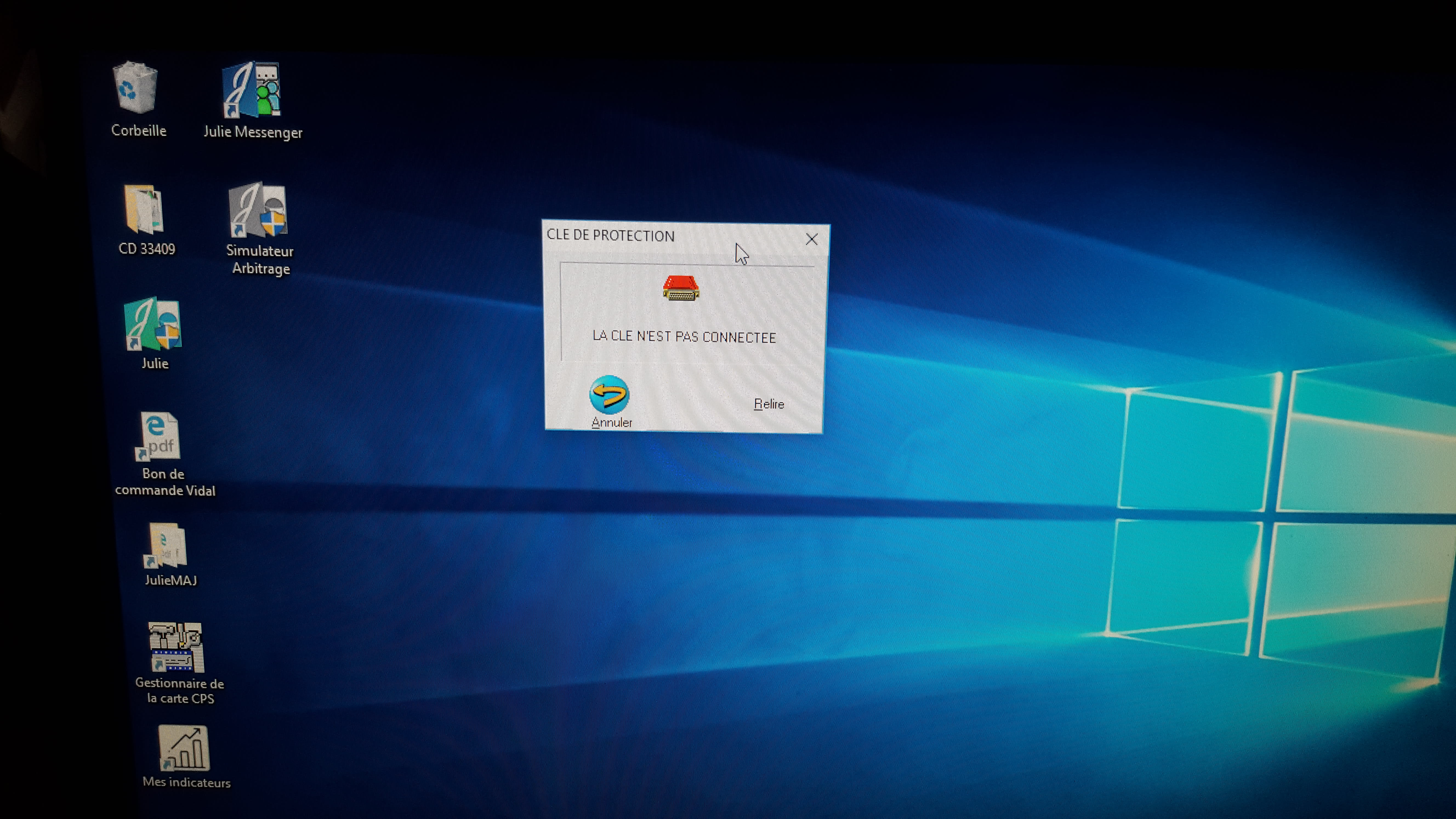The image size is (1456, 819).
Task: Click the 'Bon de commande Vidal' text label
Action: point(164,482)
